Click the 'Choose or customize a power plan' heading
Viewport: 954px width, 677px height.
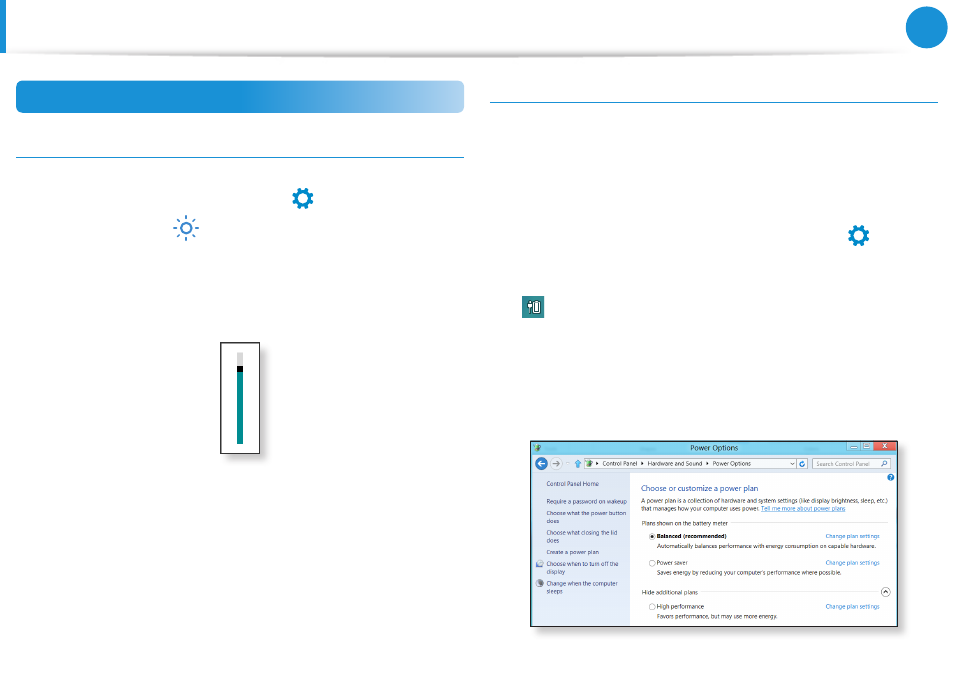point(699,488)
